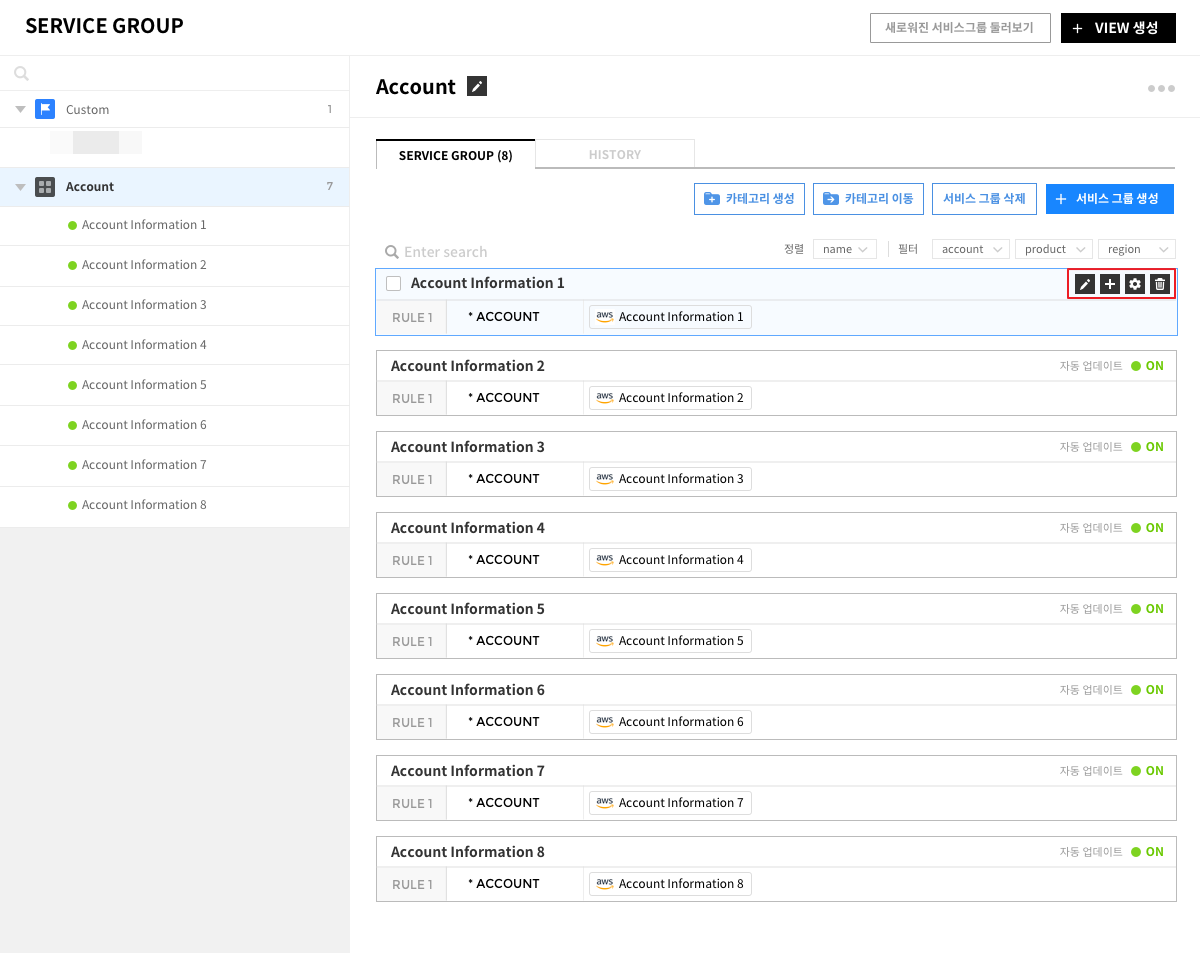
Task: Click trash icon to delete Account Information 1
Action: tap(1159, 284)
